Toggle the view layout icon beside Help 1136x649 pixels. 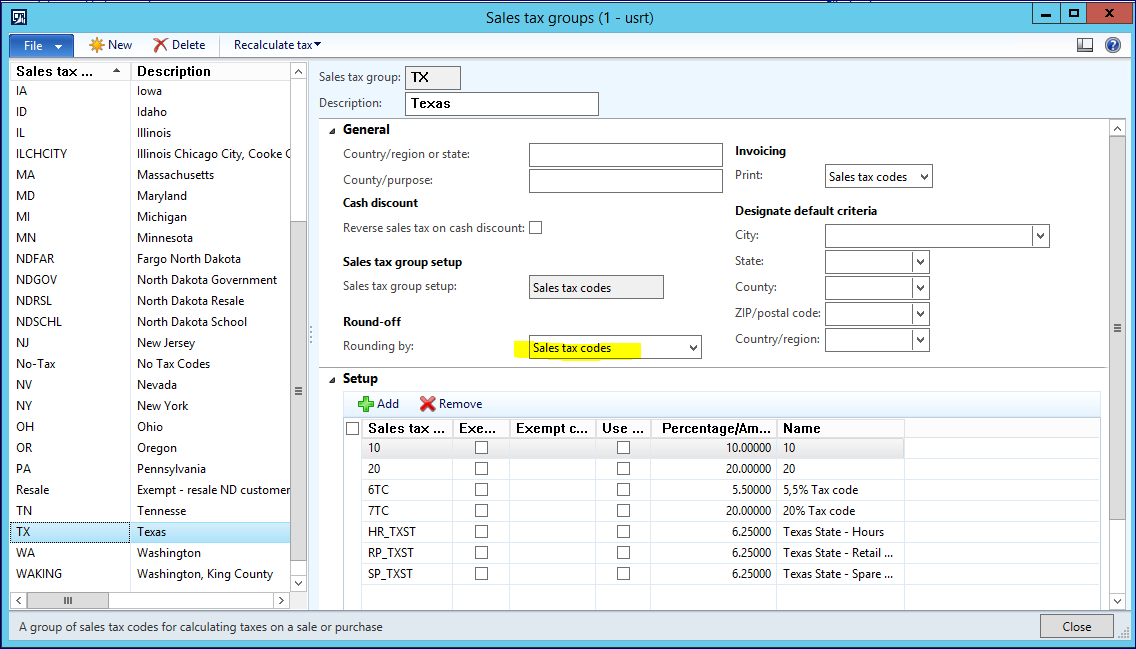click(1085, 45)
